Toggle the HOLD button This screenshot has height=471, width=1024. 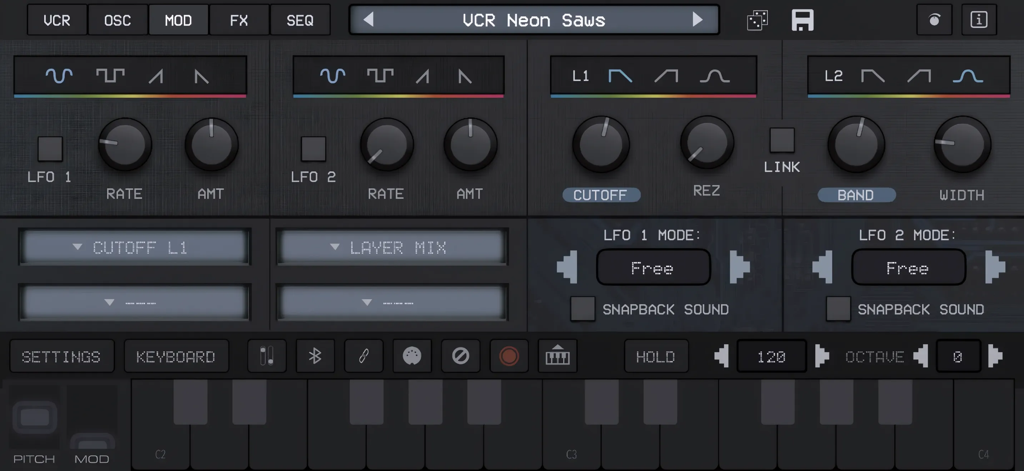point(656,357)
